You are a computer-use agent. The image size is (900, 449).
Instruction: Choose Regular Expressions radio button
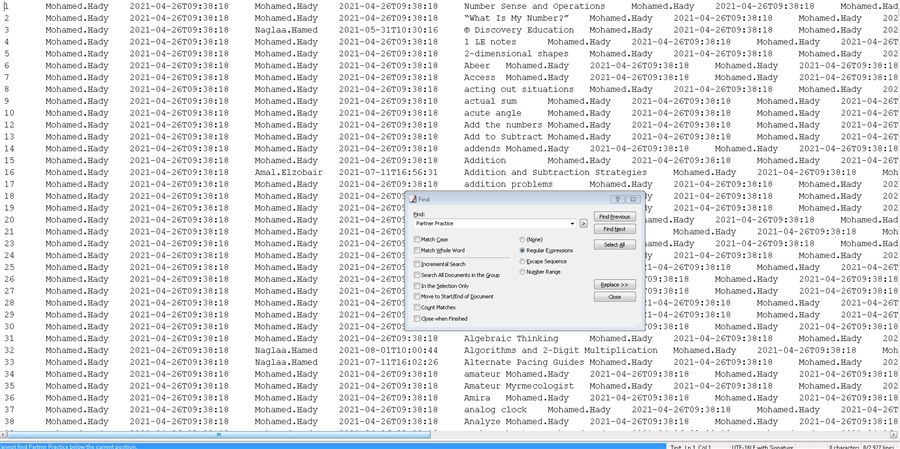522,250
